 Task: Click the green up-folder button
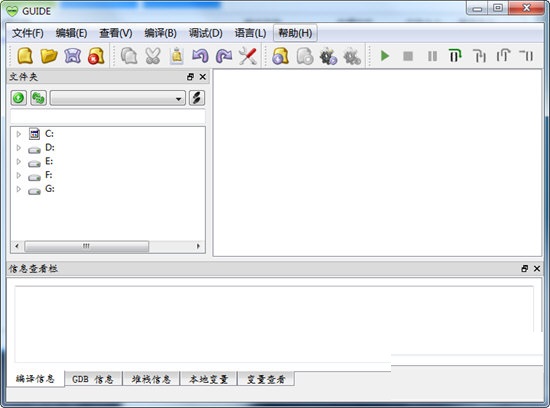tap(19, 98)
